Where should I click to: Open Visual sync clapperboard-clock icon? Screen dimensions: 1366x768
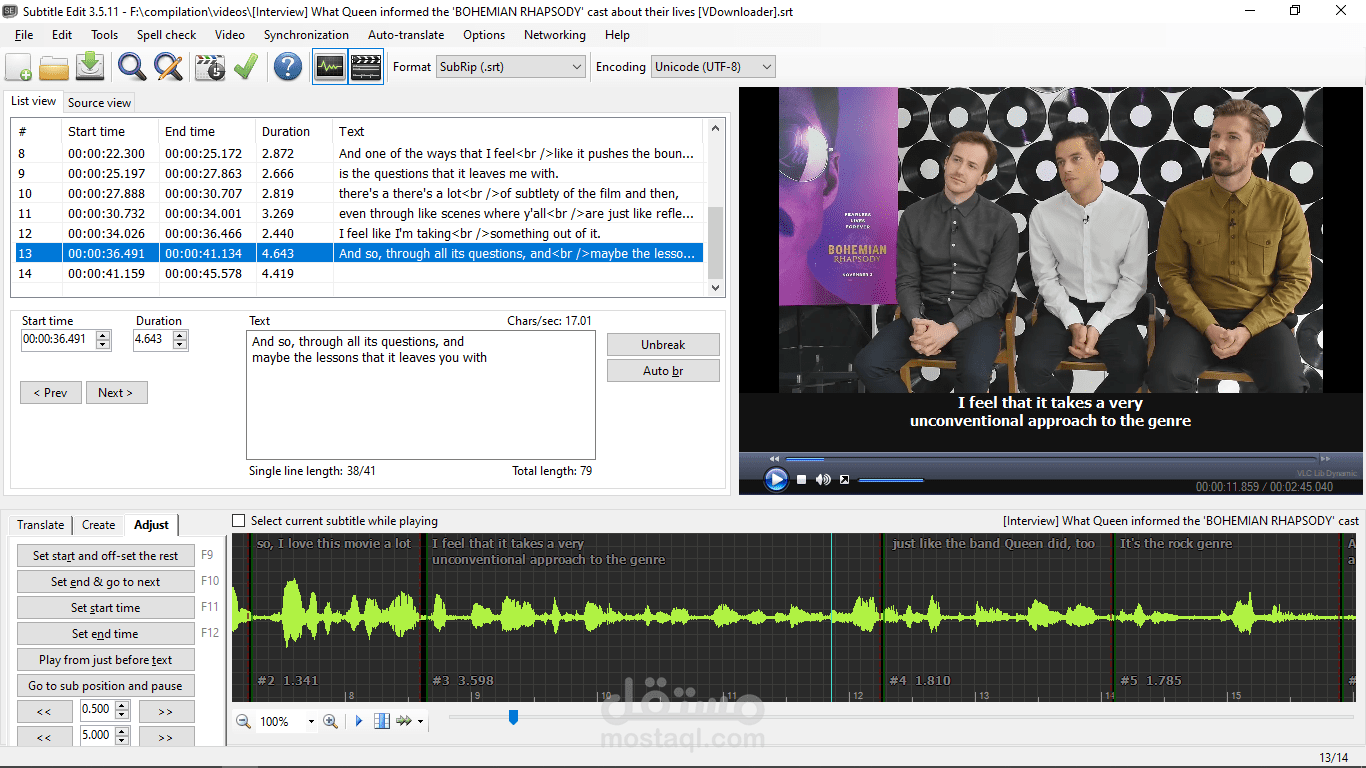[x=210, y=67]
